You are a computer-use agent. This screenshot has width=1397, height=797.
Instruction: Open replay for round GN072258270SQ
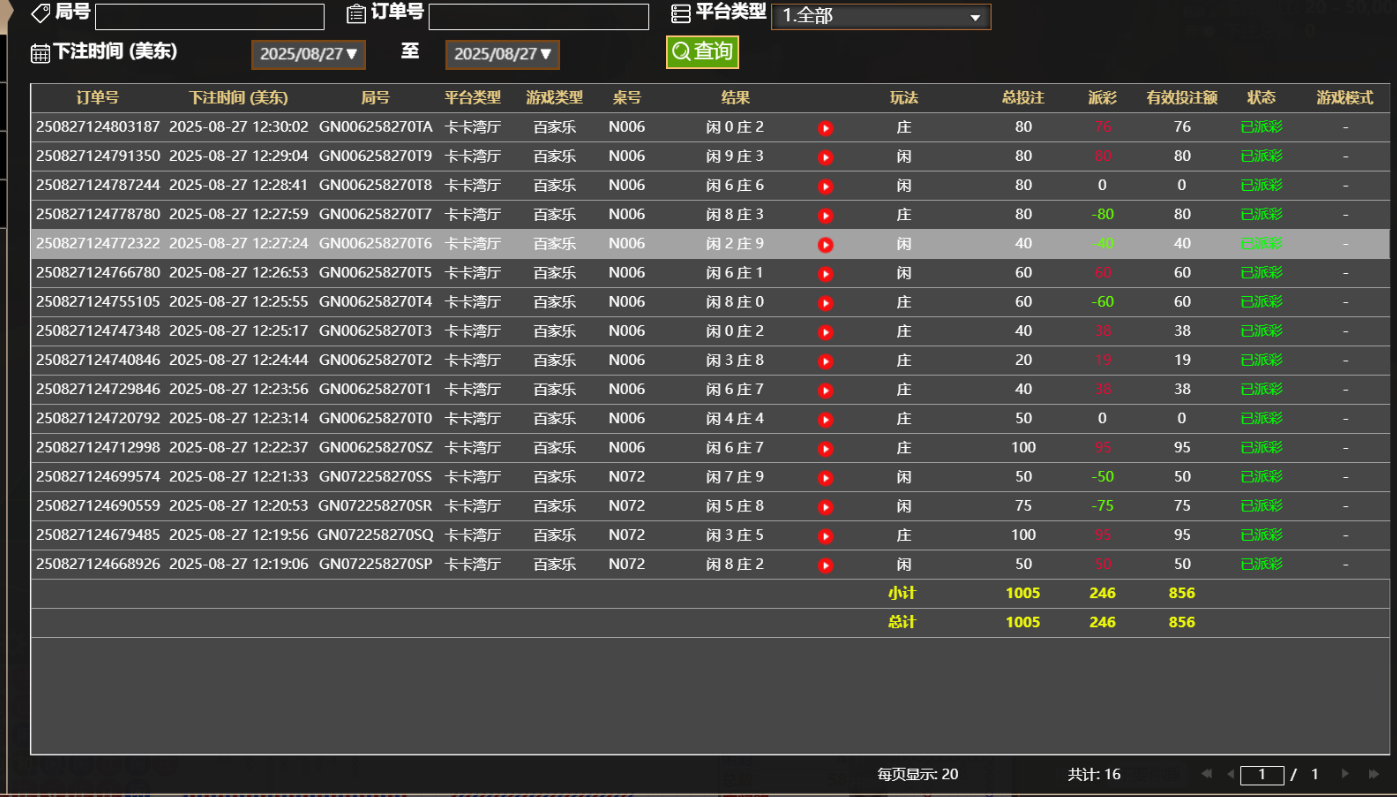tap(825, 536)
